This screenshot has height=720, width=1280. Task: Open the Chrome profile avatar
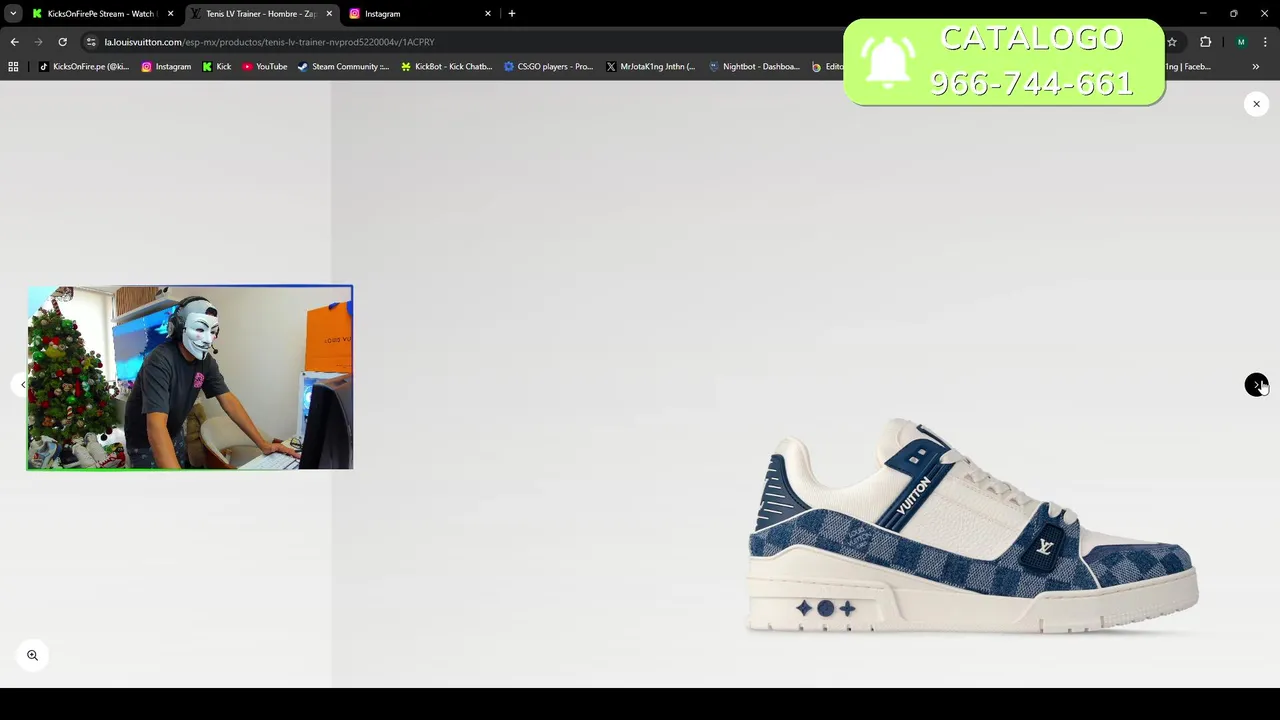1241,42
